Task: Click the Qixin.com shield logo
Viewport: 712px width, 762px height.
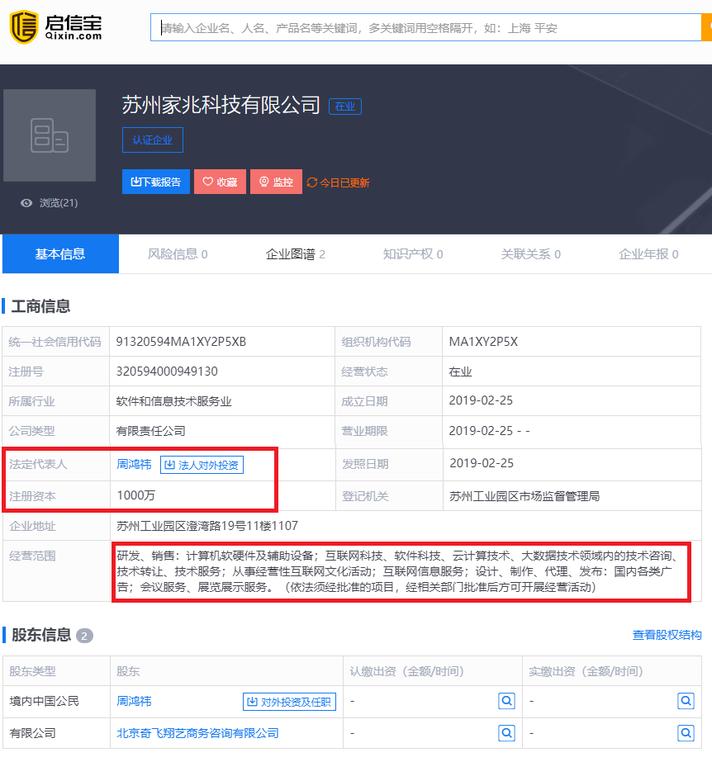Action: coord(24,27)
